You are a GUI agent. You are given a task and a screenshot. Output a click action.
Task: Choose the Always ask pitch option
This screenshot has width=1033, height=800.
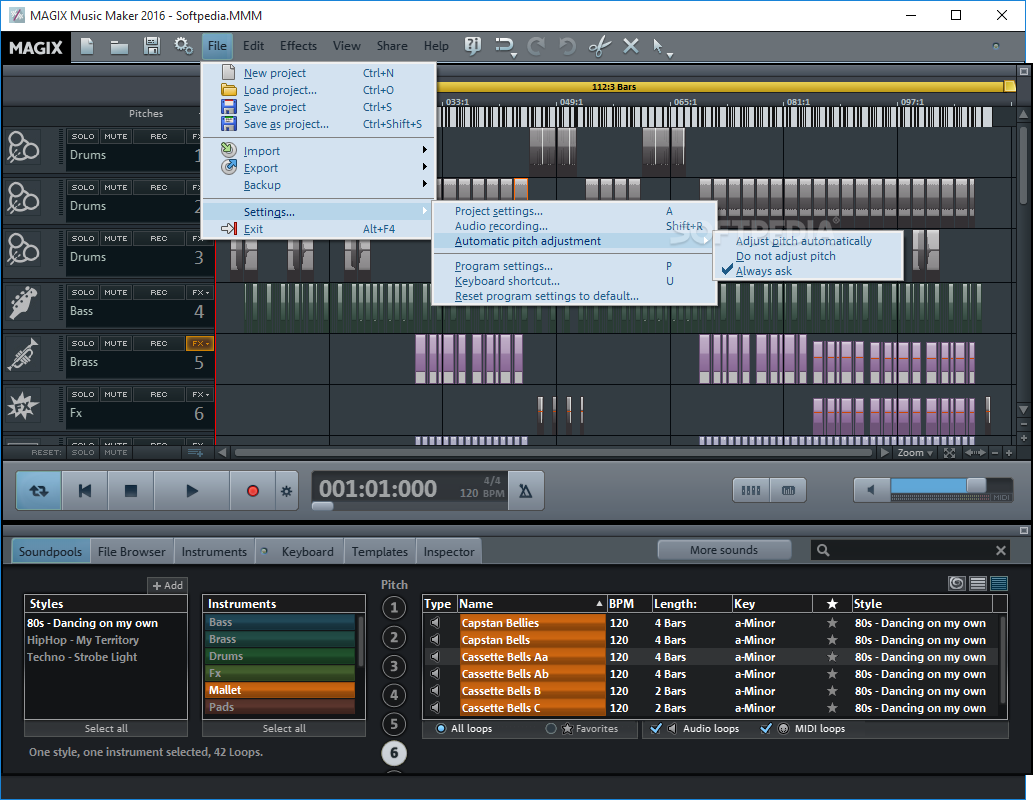pyautogui.click(x=764, y=271)
